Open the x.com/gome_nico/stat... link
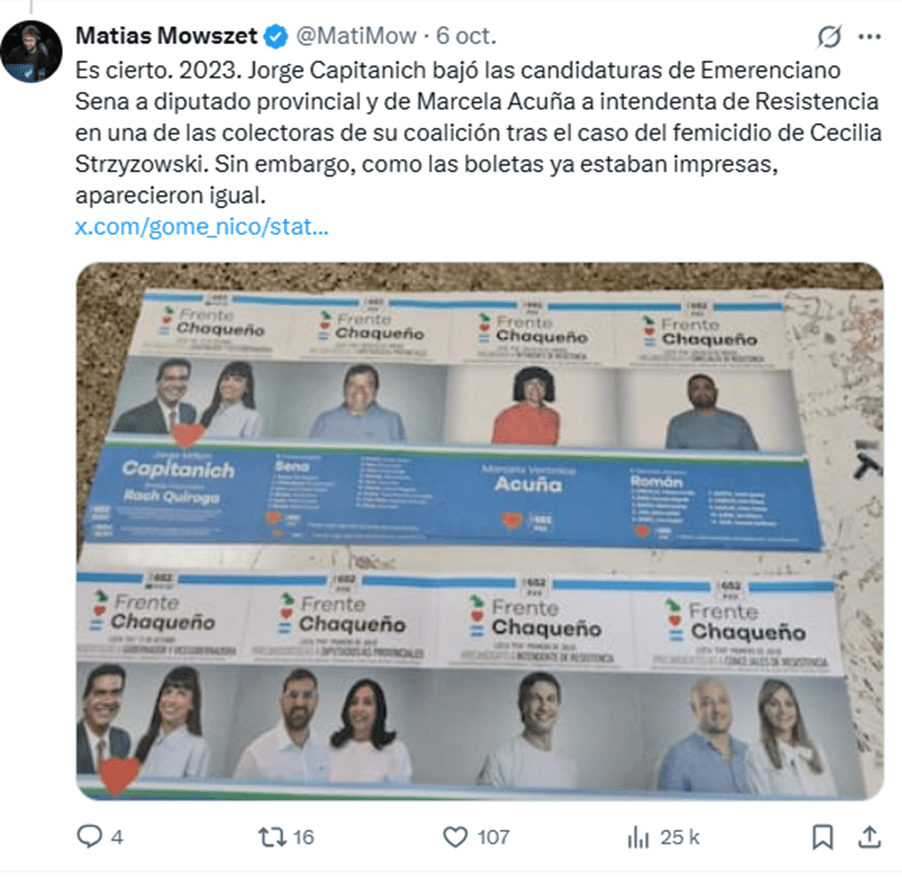The image size is (902, 891). (x=202, y=227)
